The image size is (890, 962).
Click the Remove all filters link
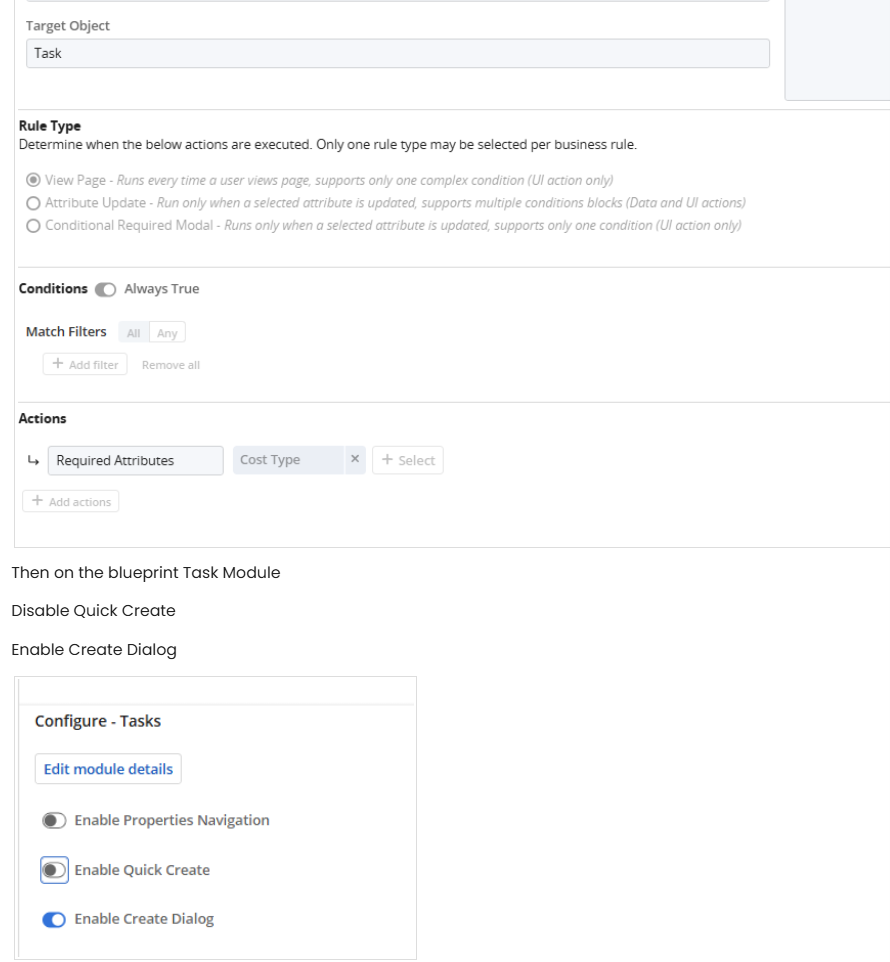click(x=171, y=365)
